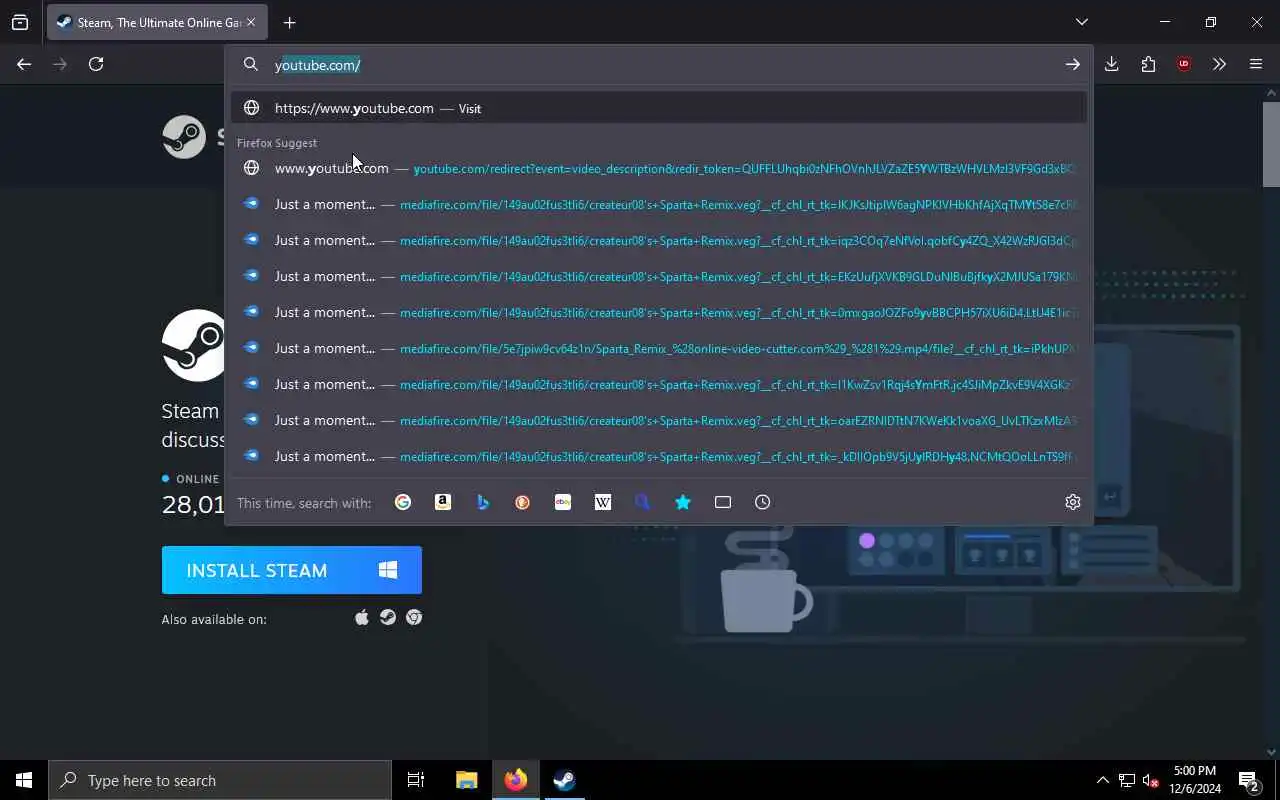Open the network status tray icon
The width and height of the screenshot is (1280, 800).
[x=1127, y=780]
